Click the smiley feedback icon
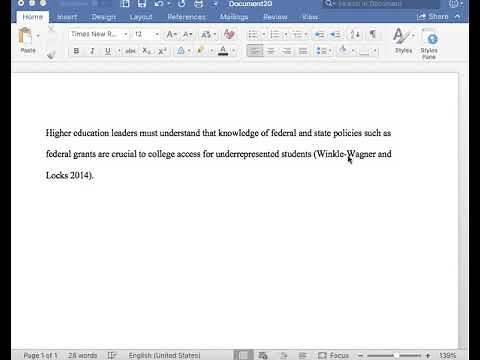The height and width of the screenshot is (360, 480). tap(454, 4)
